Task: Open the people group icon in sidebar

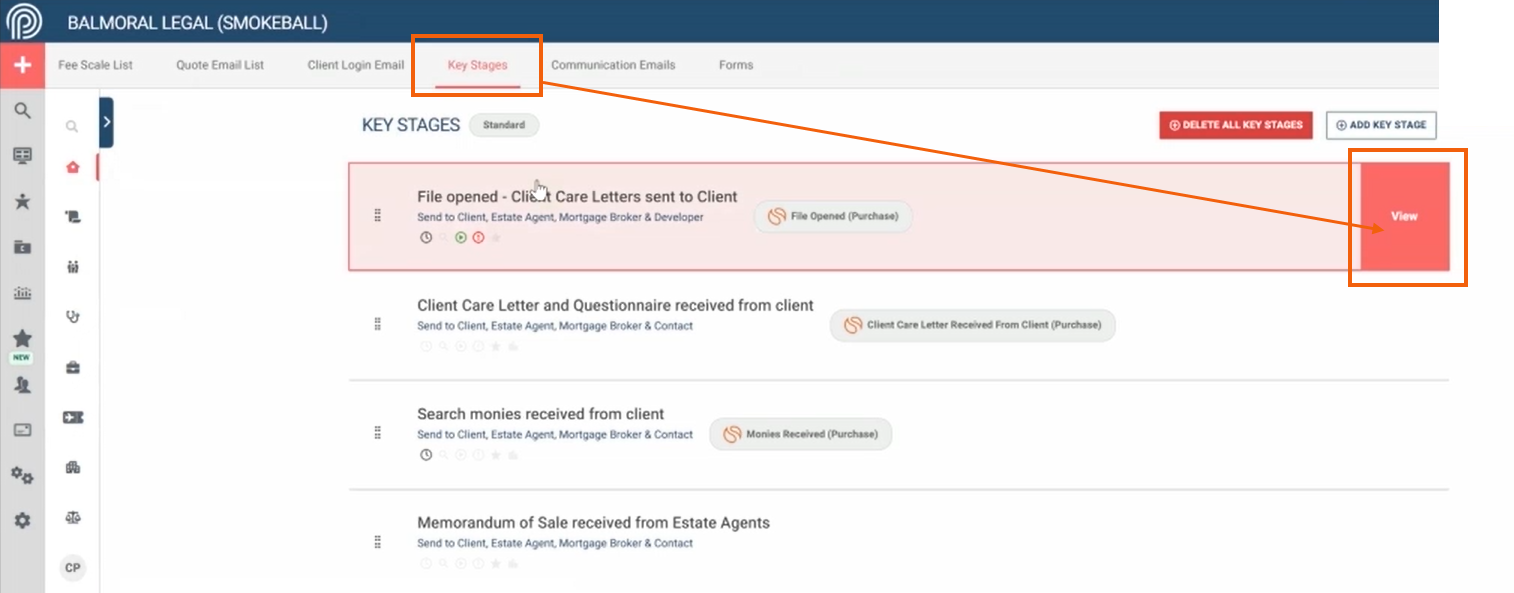Action: pyautogui.click(x=72, y=267)
